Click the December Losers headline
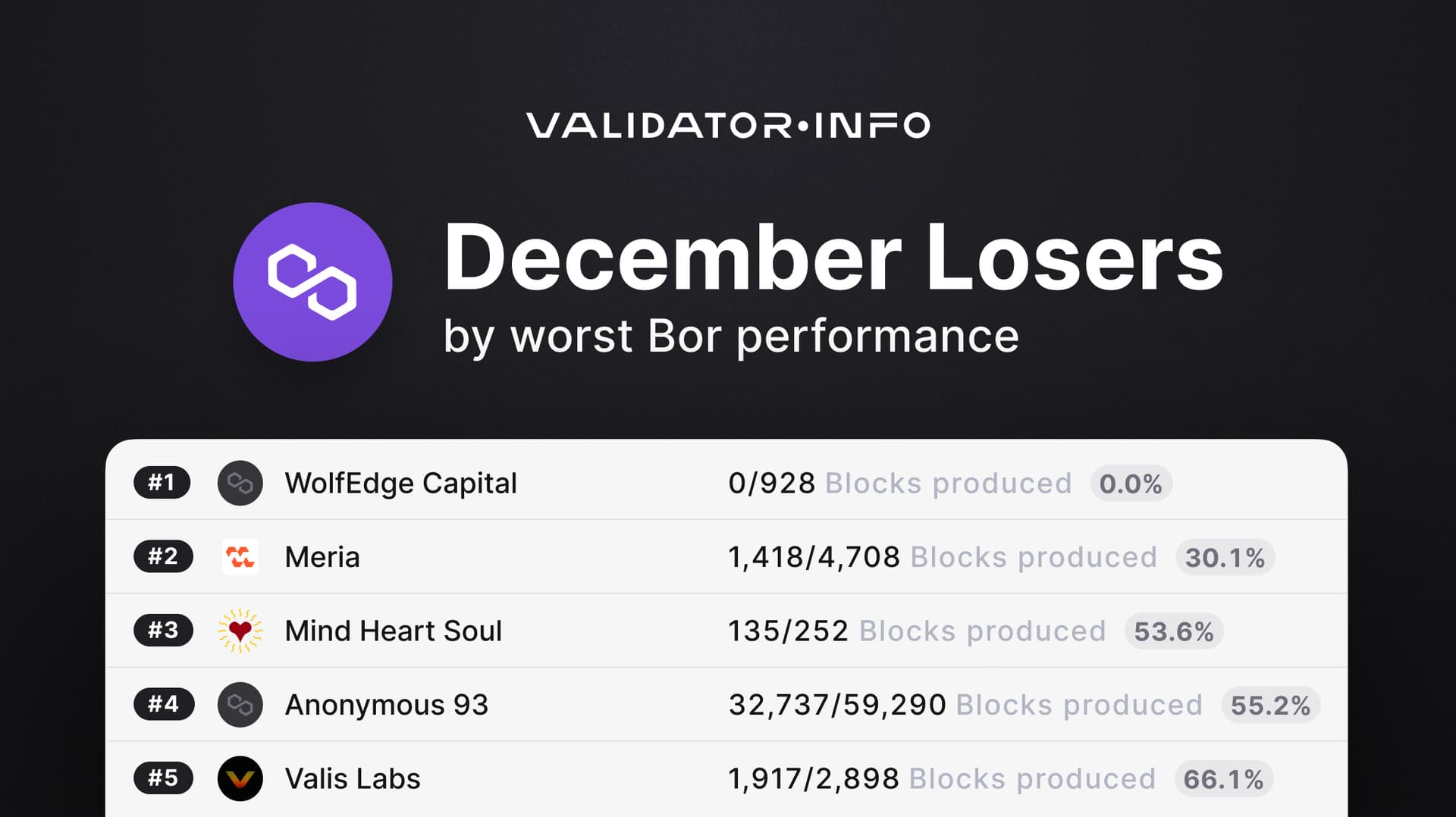This screenshot has height=817, width=1456. [x=833, y=258]
